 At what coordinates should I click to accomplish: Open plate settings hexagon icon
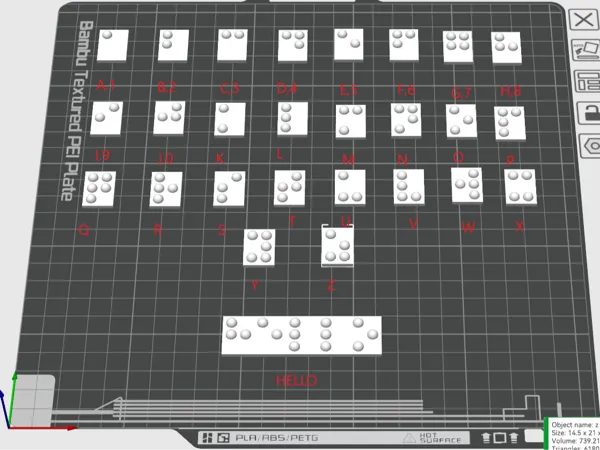(x=591, y=145)
